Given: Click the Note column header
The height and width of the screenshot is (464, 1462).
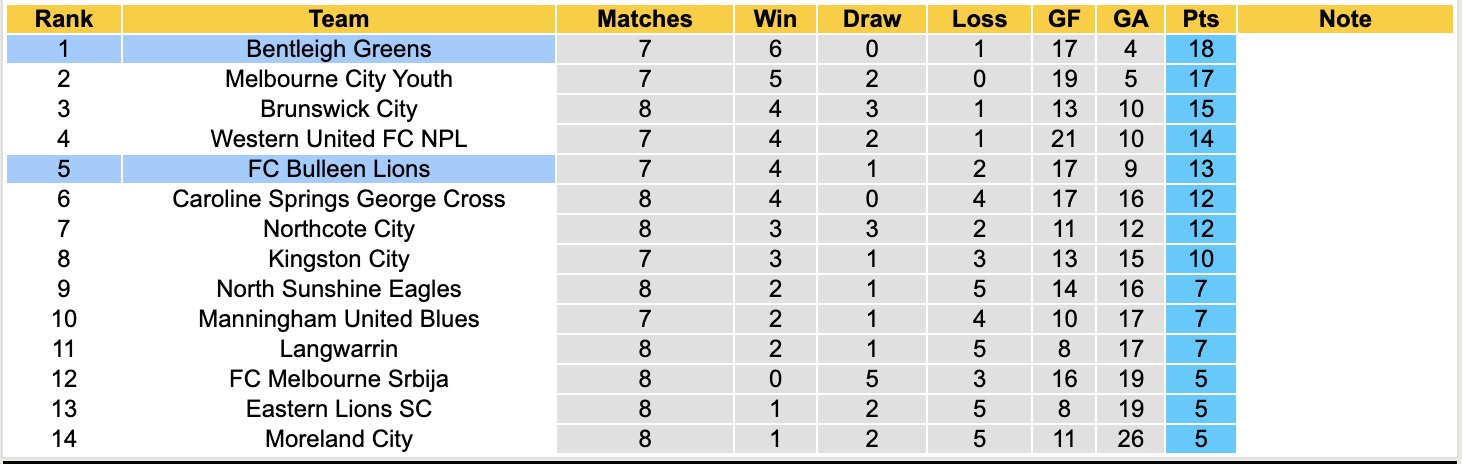Looking at the screenshot, I should click(1345, 19).
